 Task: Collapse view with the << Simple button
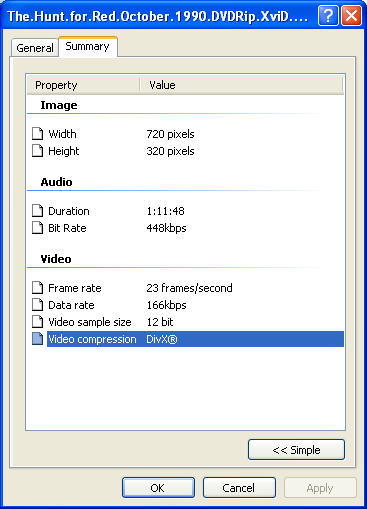coord(296,450)
